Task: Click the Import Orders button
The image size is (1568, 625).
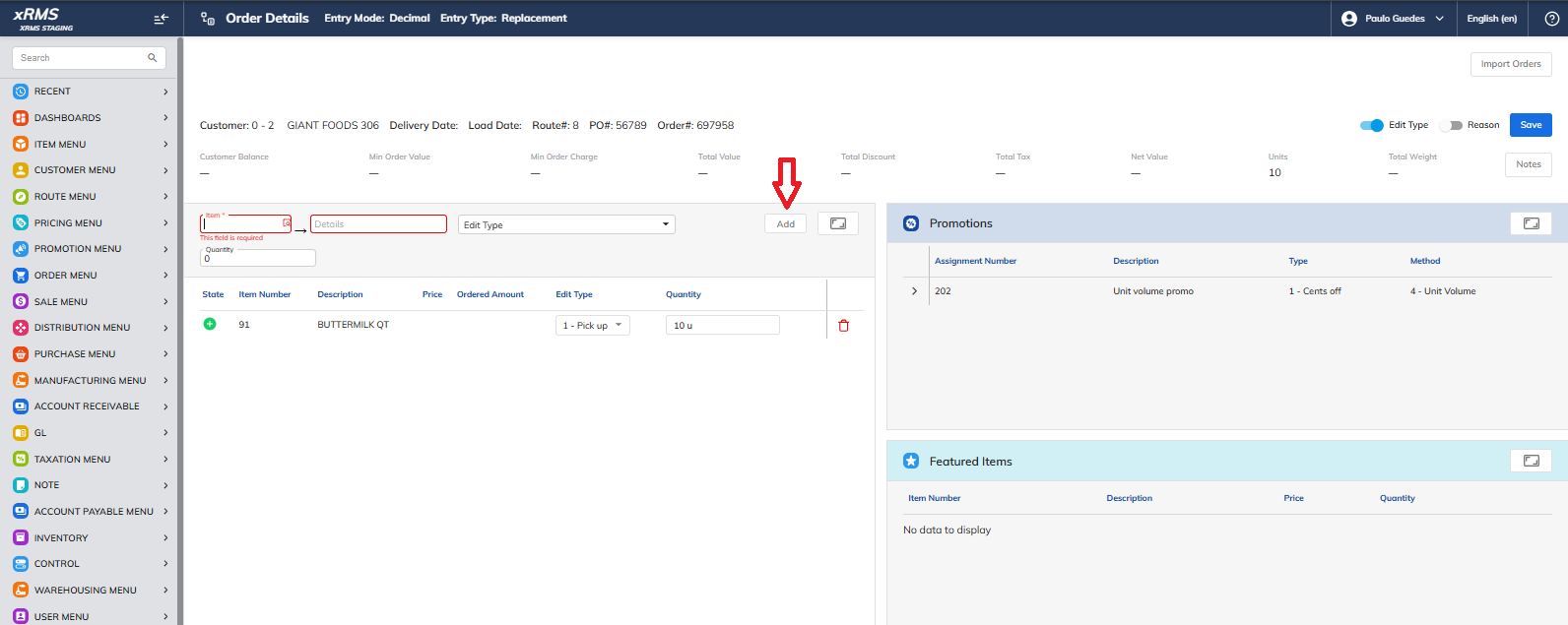Action: click(x=1511, y=64)
